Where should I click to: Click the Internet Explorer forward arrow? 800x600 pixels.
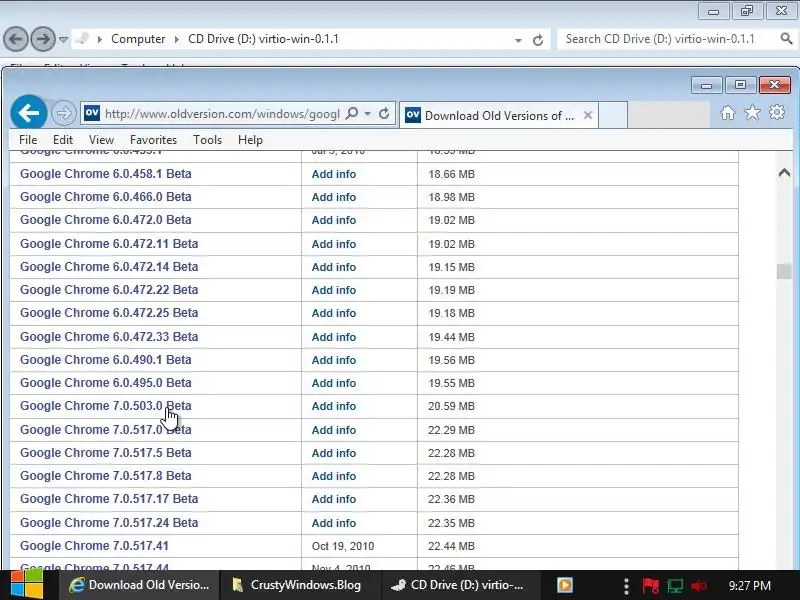pos(63,113)
